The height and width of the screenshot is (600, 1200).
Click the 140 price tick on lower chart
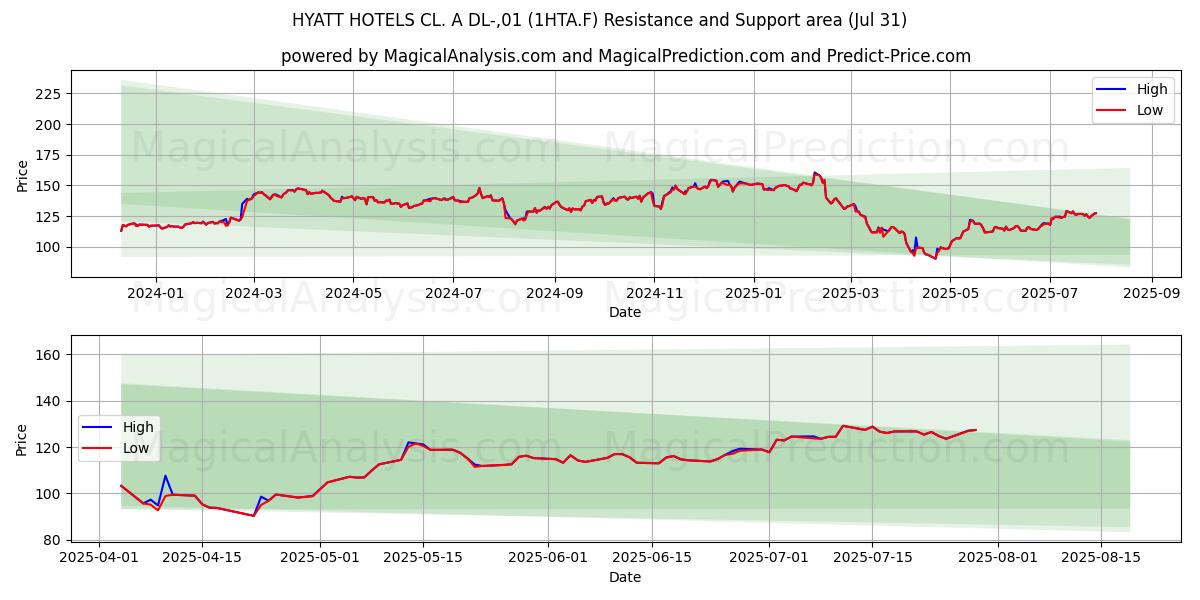[50, 401]
